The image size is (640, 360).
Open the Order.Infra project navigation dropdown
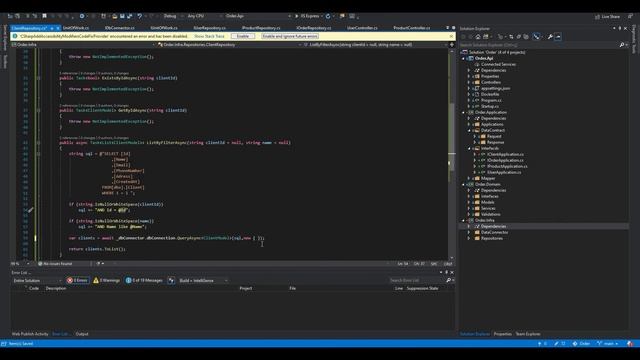(x=84, y=44)
